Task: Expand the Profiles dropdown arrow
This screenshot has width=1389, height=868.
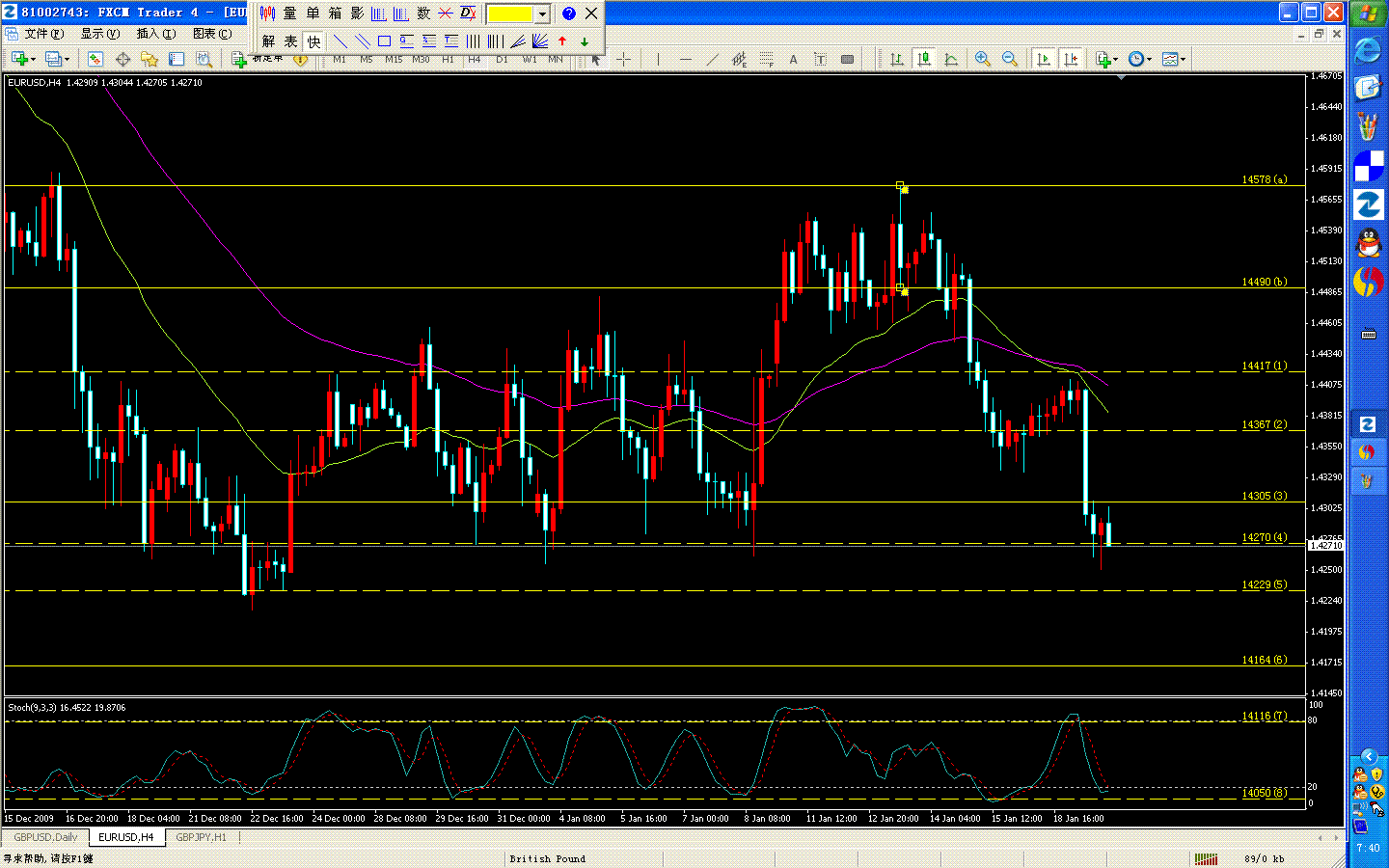Action: tap(67, 60)
